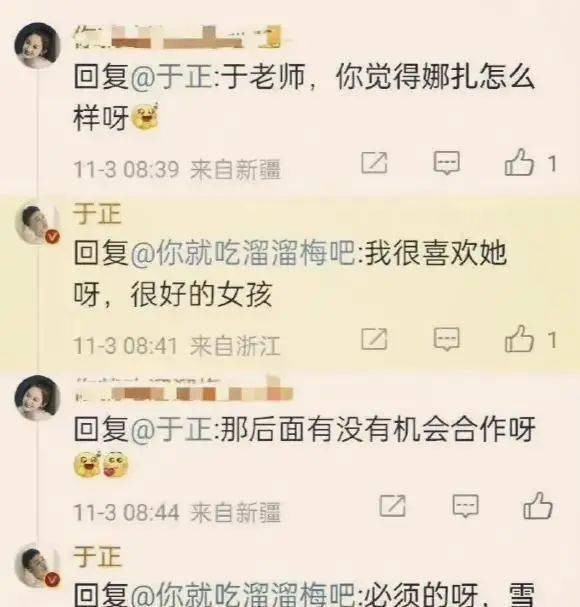The height and width of the screenshot is (607, 580).
Task: Repost 于正's 08:41 reply
Action: pos(374,339)
